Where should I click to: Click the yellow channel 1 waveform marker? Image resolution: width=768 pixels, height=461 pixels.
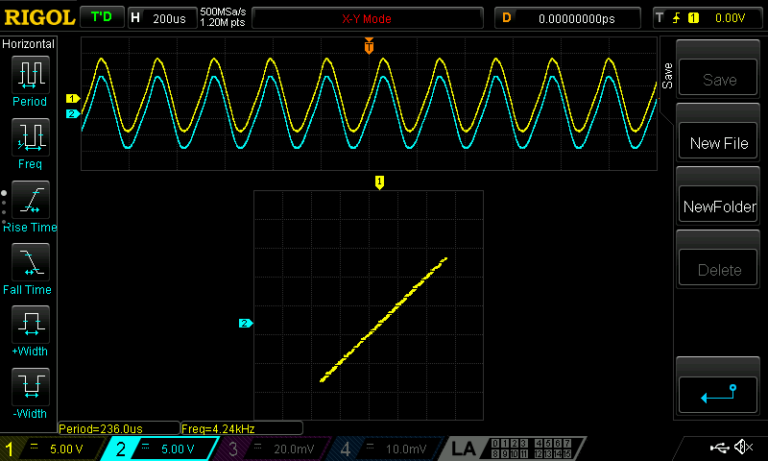click(72, 98)
